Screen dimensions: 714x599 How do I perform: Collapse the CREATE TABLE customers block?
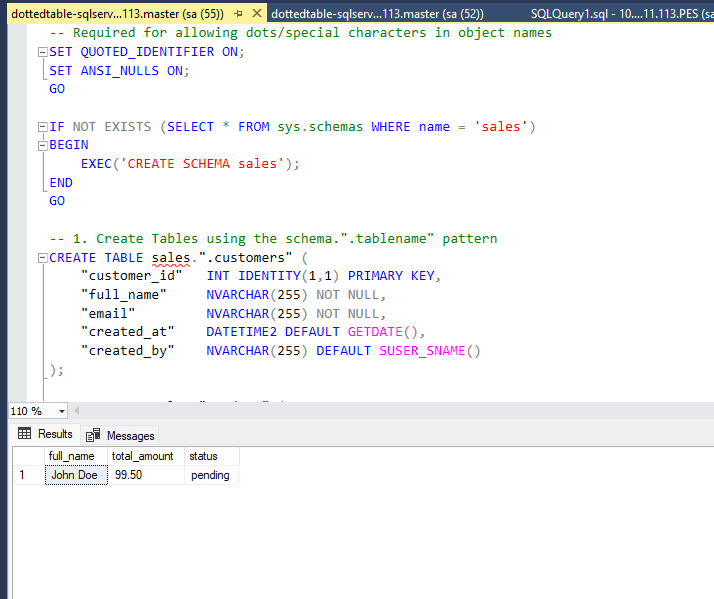click(x=41, y=258)
